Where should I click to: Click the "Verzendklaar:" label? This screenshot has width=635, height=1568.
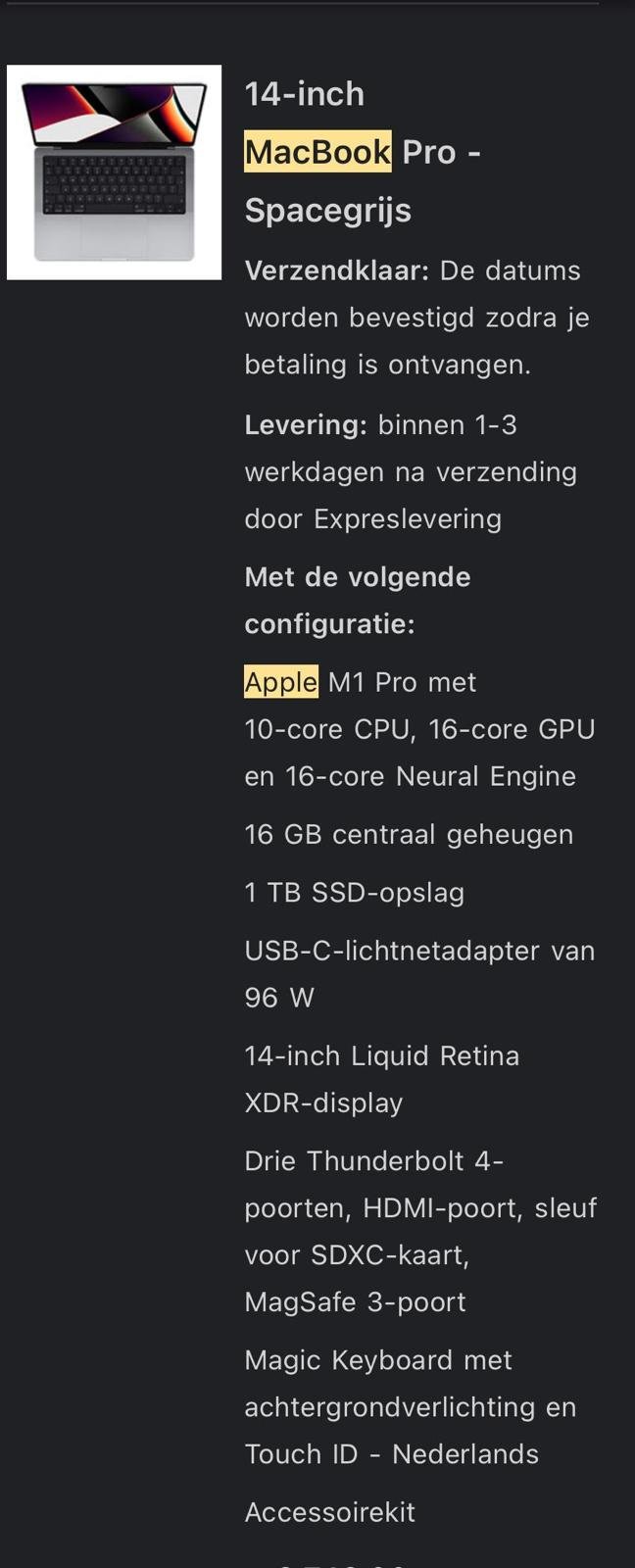click(x=337, y=270)
